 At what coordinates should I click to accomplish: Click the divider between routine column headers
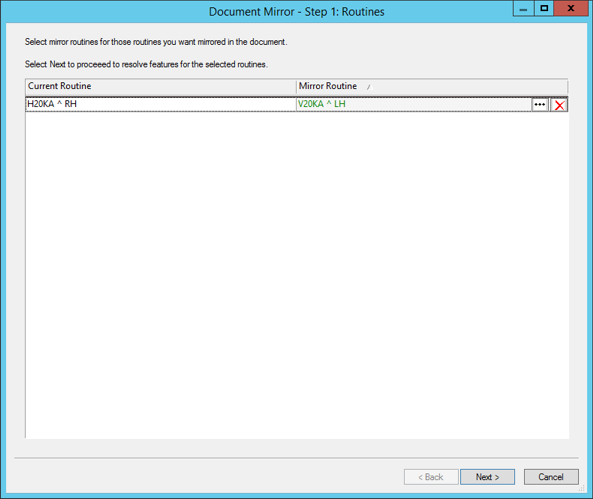click(296, 86)
